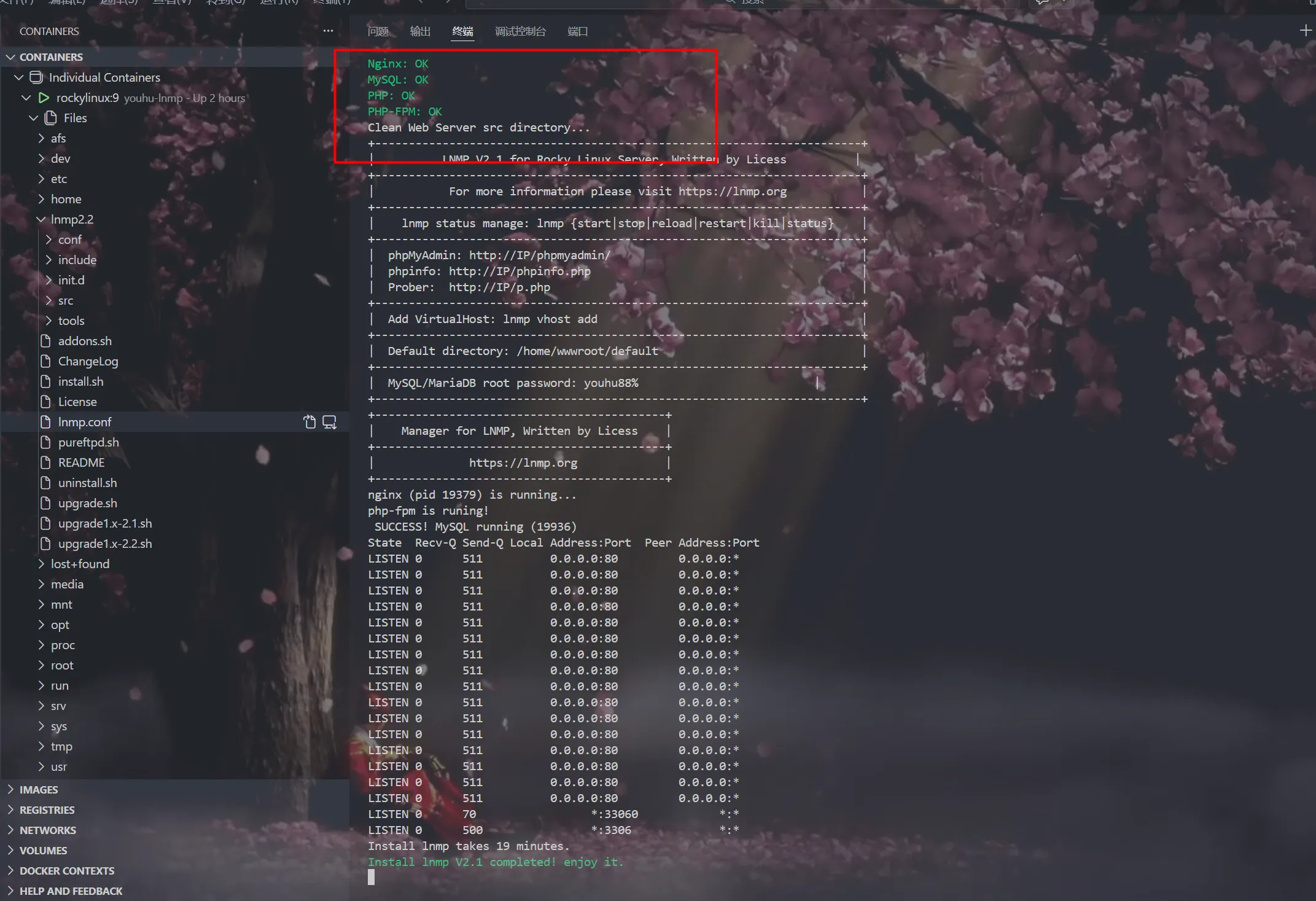The height and width of the screenshot is (901, 1316).
Task: Click the lnmp.conf download icon
Action: [330, 422]
